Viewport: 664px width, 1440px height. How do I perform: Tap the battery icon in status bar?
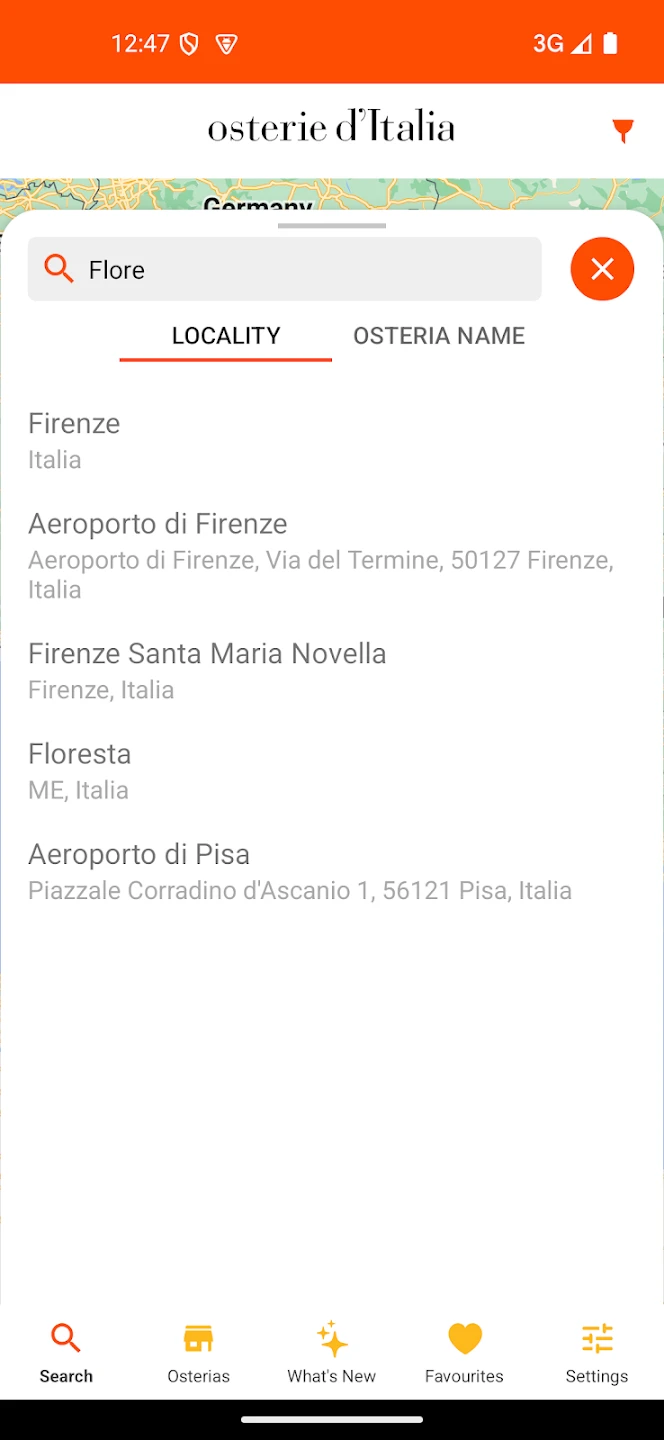[610, 43]
